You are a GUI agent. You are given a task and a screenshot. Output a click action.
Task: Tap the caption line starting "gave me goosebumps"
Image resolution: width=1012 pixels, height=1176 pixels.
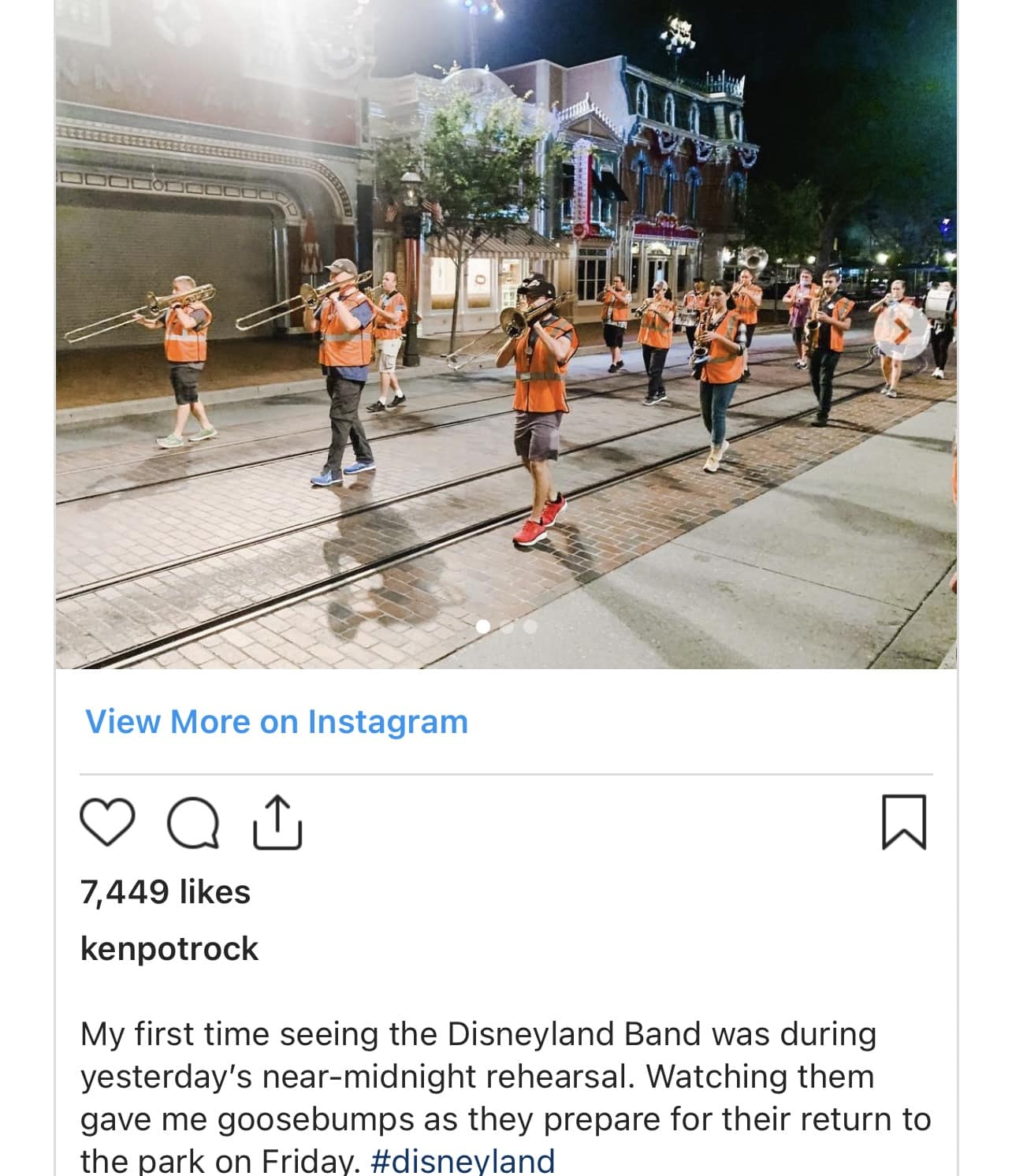click(505, 1119)
